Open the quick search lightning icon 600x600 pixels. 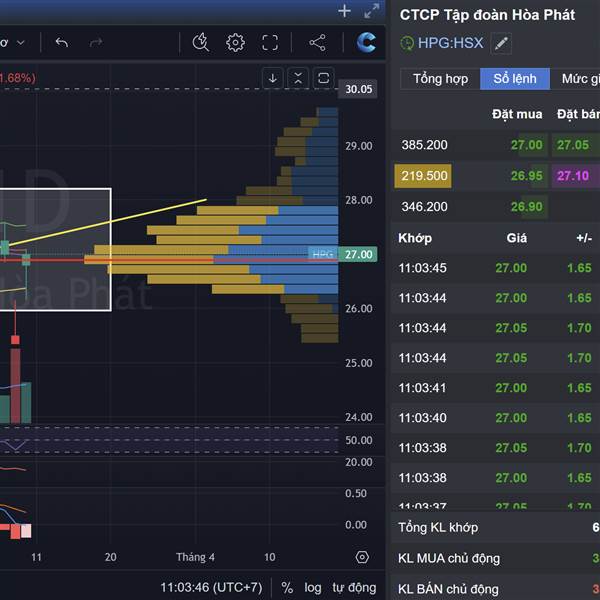tap(201, 42)
